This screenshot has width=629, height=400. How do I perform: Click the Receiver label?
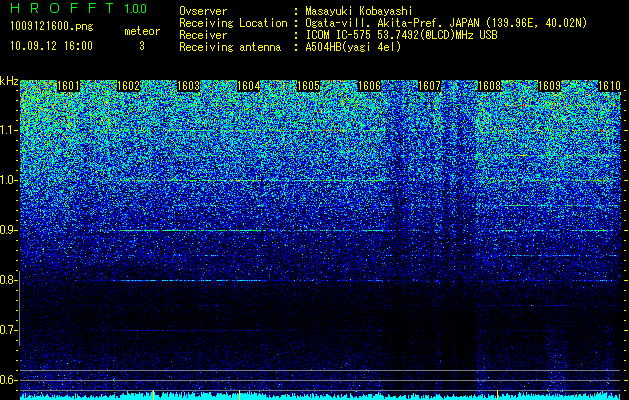pos(203,35)
